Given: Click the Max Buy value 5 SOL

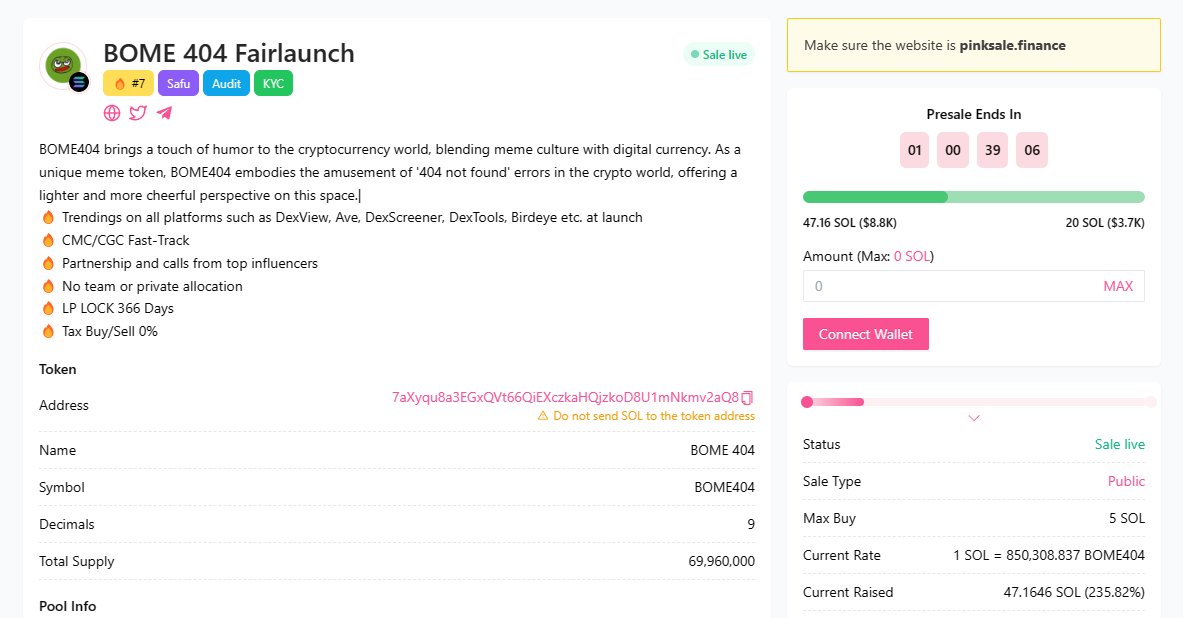Looking at the screenshot, I should (1126, 518).
